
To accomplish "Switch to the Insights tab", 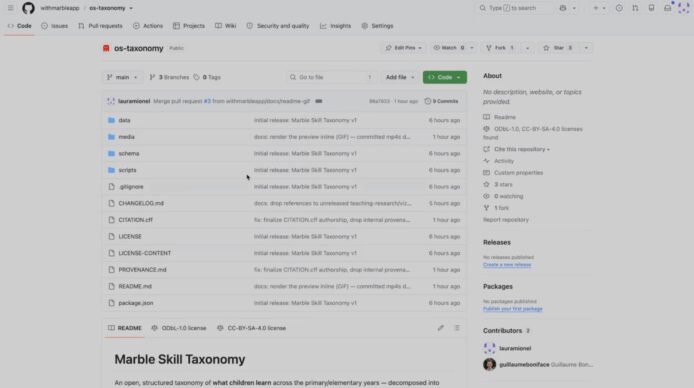I will (335, 26).
